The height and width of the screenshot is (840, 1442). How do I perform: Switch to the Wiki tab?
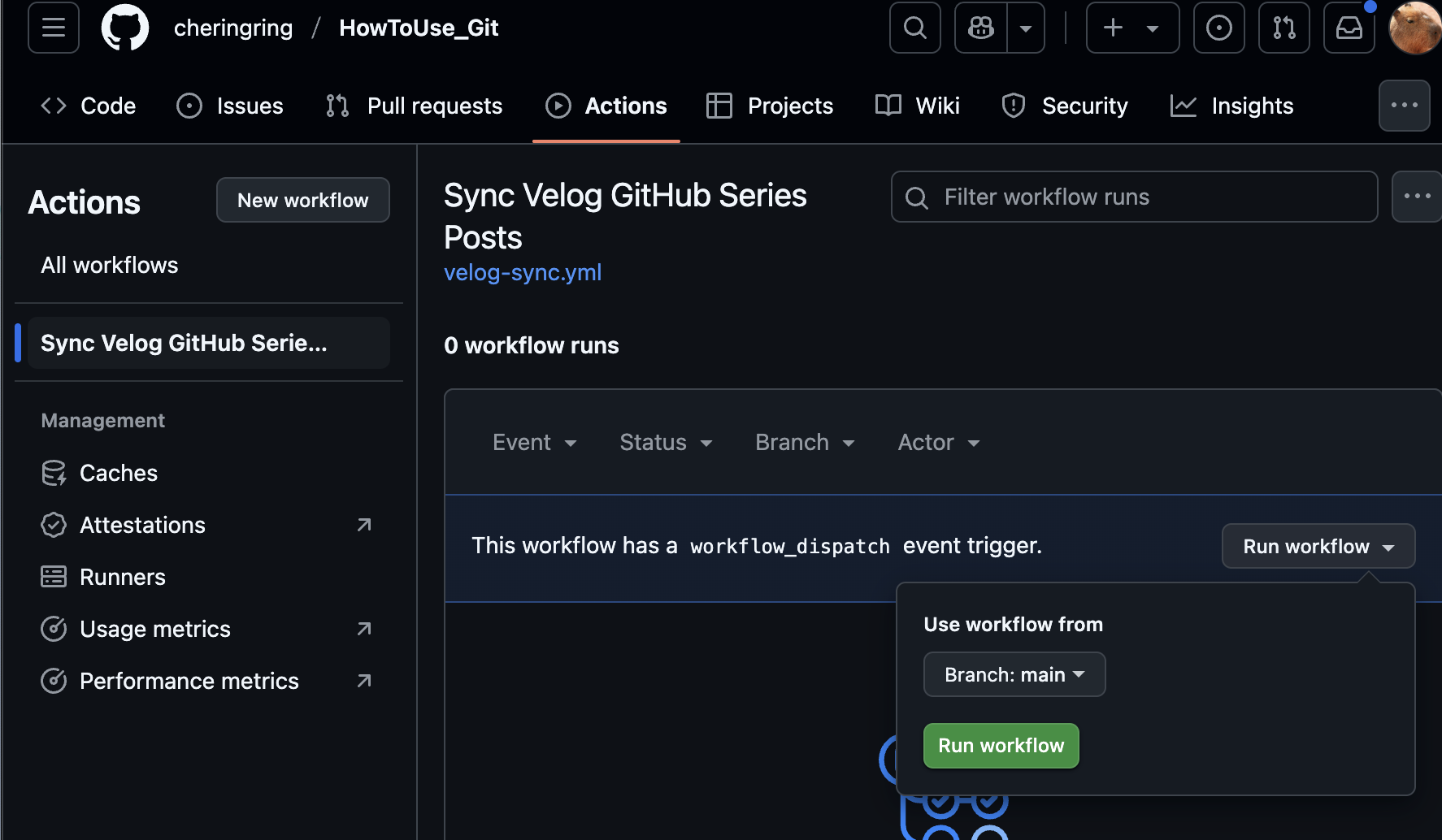coord(918,106)
